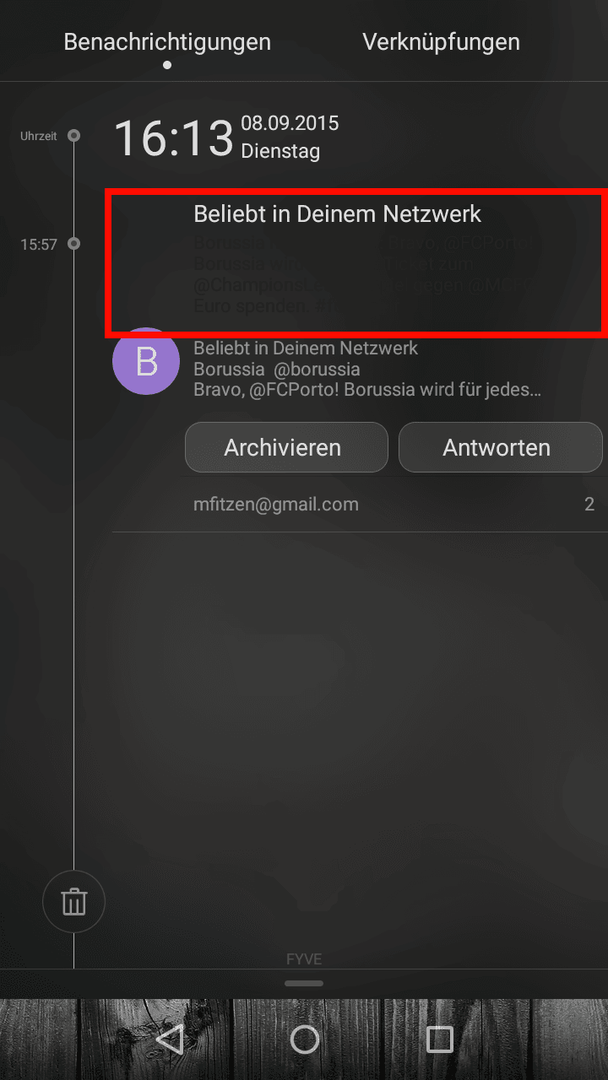Image resolution: width=608 pixels, height=1080 pixels.
Task: Tap the Android home circle icon
Action: click(304, 1039)
